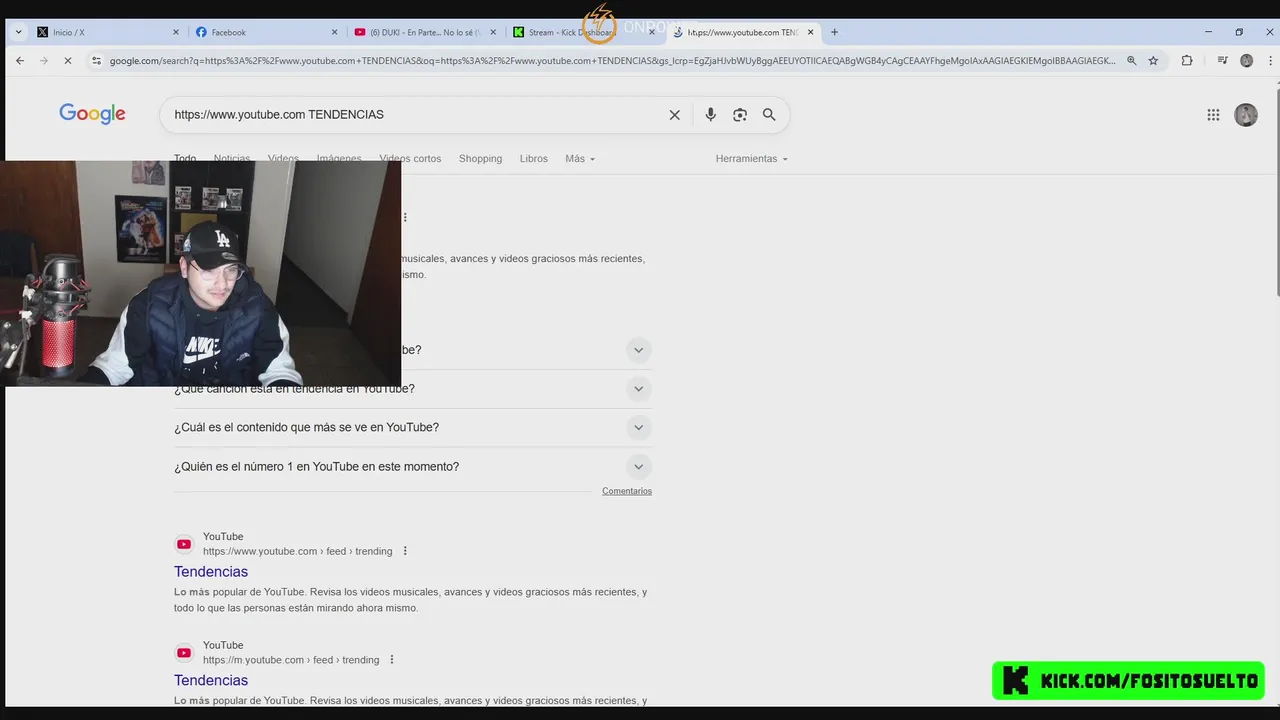Viewport: 1280px width, 720px height.
Task: Click the question "¿Quién es el número 1 en YouTube en este momento?"
Action: coord(317,467)
